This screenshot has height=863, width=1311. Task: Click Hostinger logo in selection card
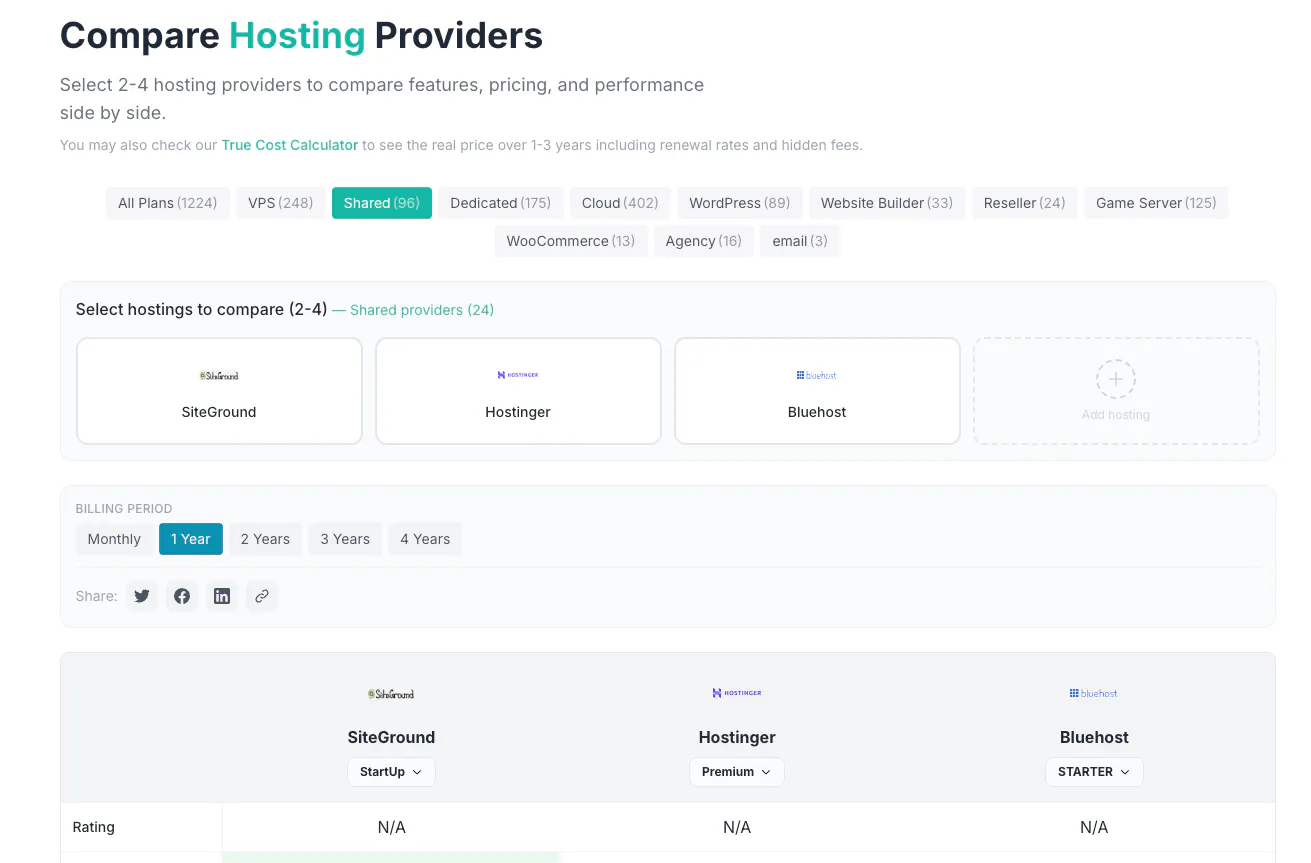[x=518, y=375]
